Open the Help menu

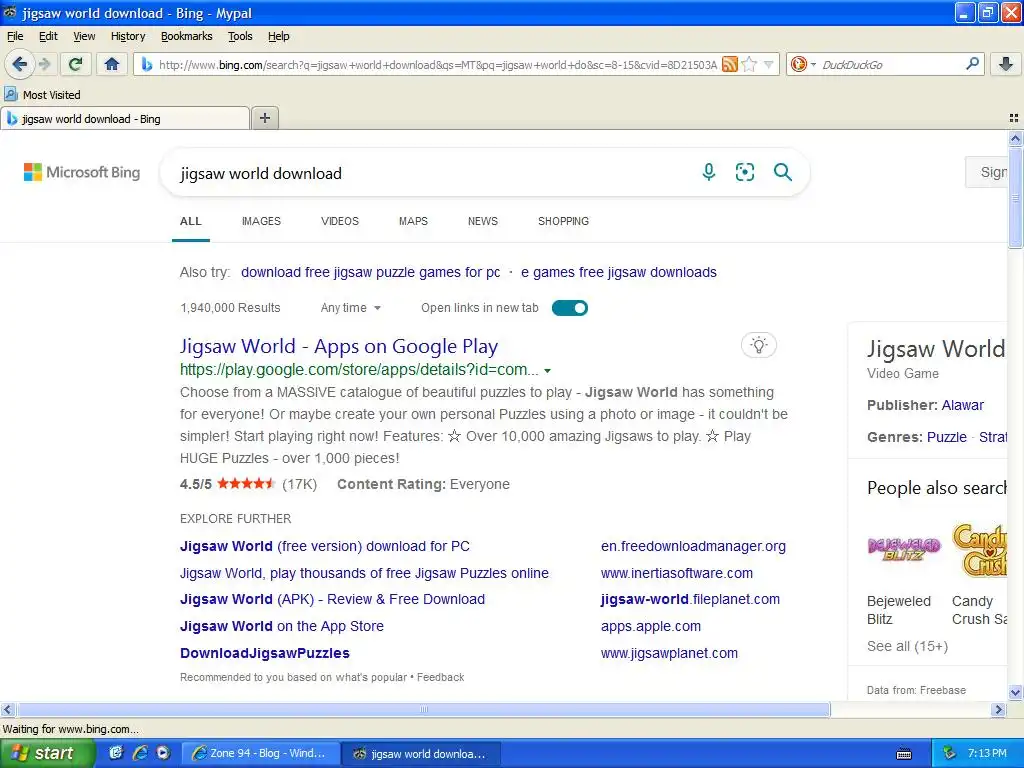pyautogui.click(x=279, y=36)
